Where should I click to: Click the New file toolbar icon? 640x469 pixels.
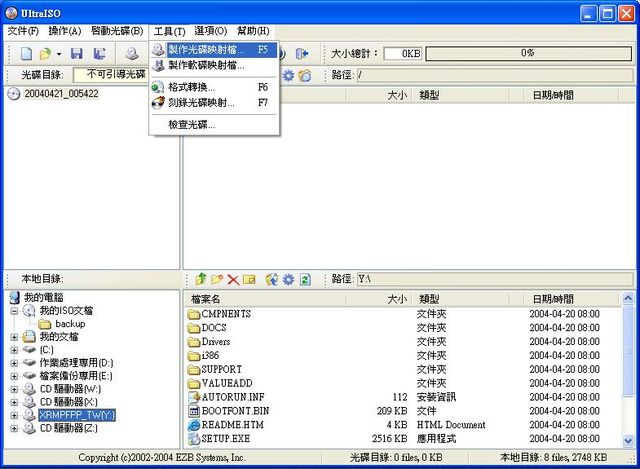pos(27,53)
